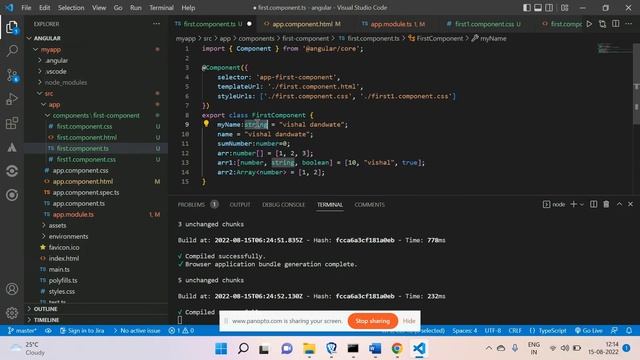640x360 pixels.
Task: Open the Extensions view
Action: tap(12, 123)
